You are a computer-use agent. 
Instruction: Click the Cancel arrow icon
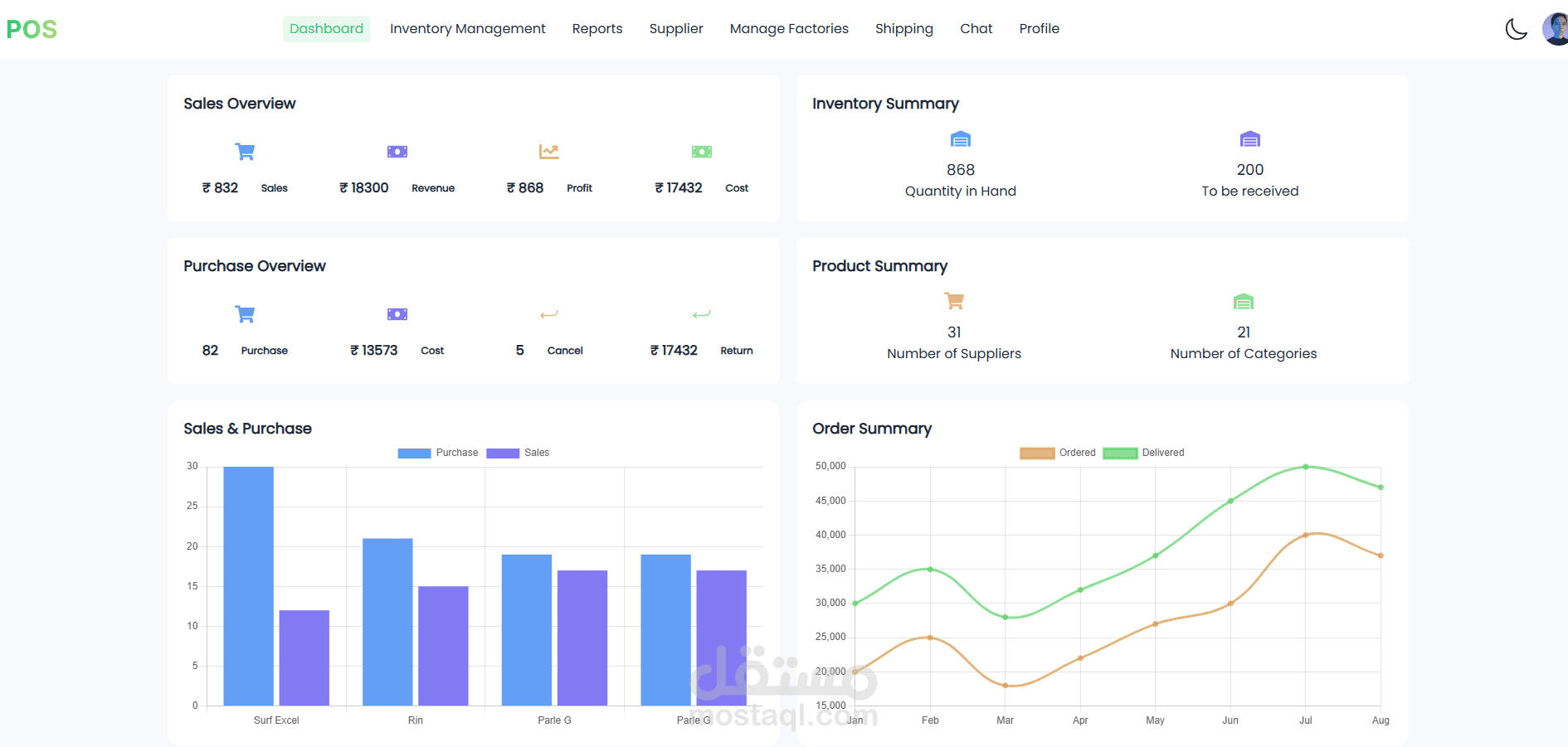pos(549,314)
